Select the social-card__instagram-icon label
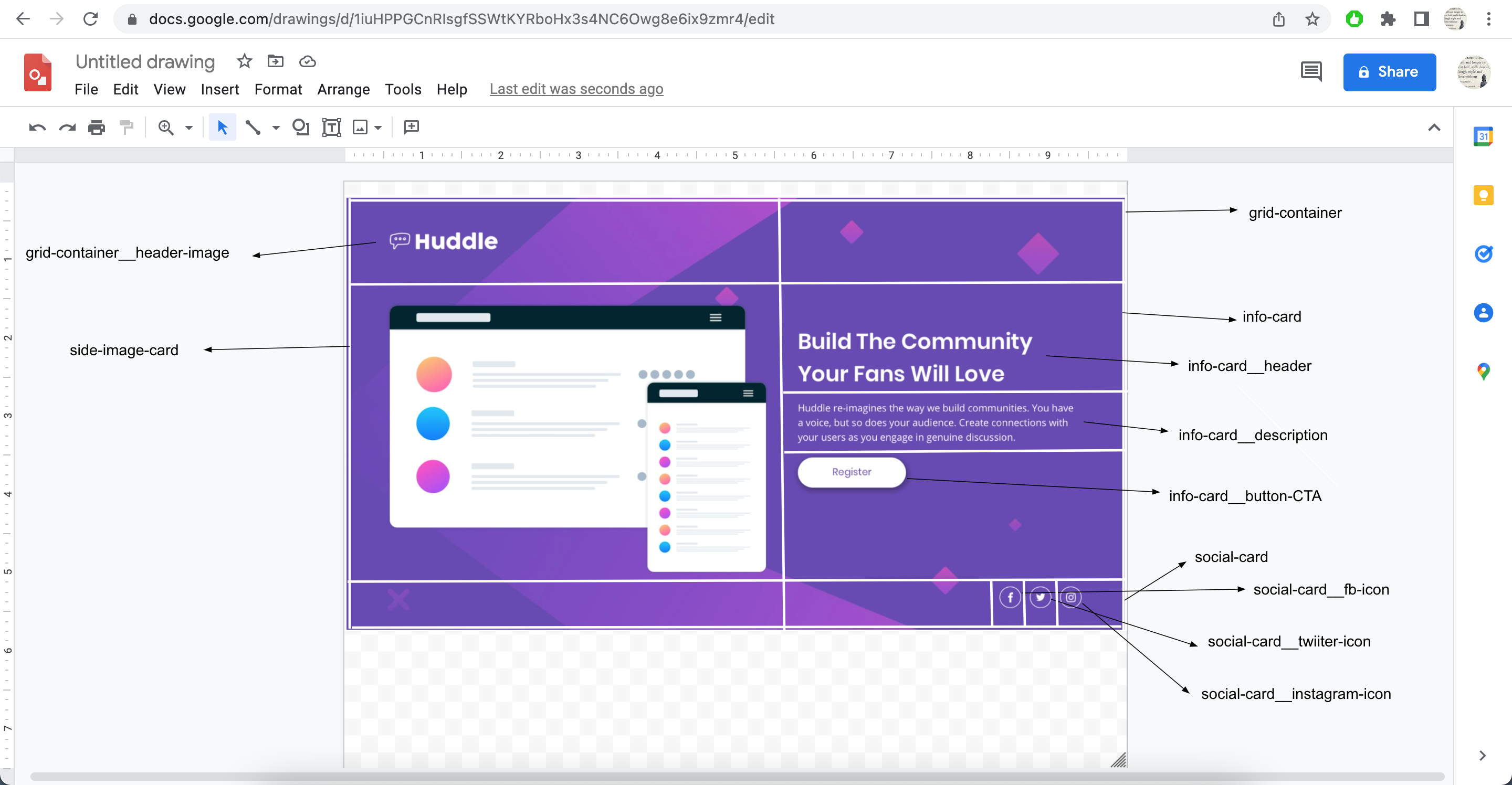Image resolution: width=1512 pixels, height=785 pixels. [x=1296, y=694]
